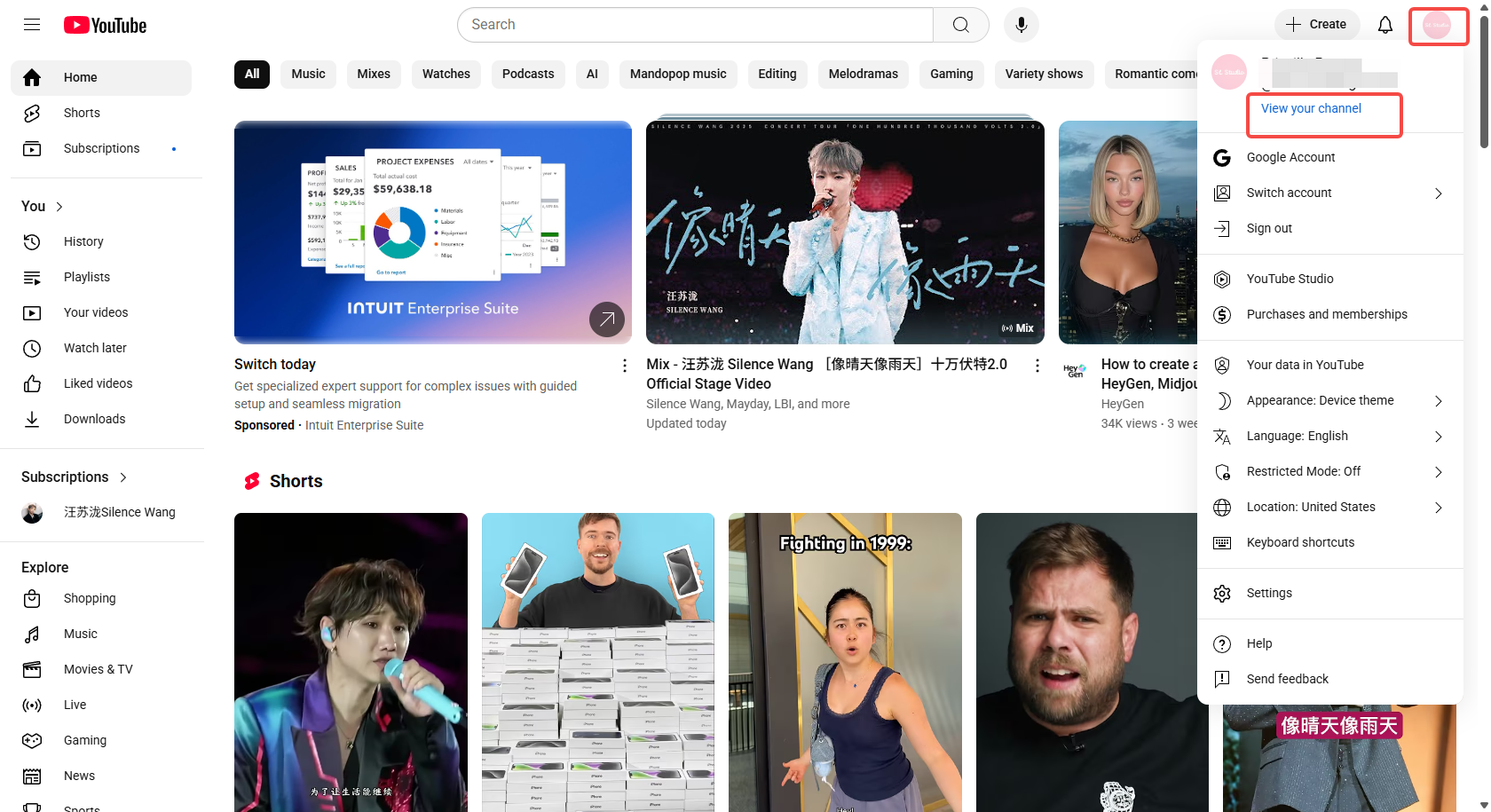Open Shopping under Explore
The image size is (1491, 812).
tap(101, 598)
